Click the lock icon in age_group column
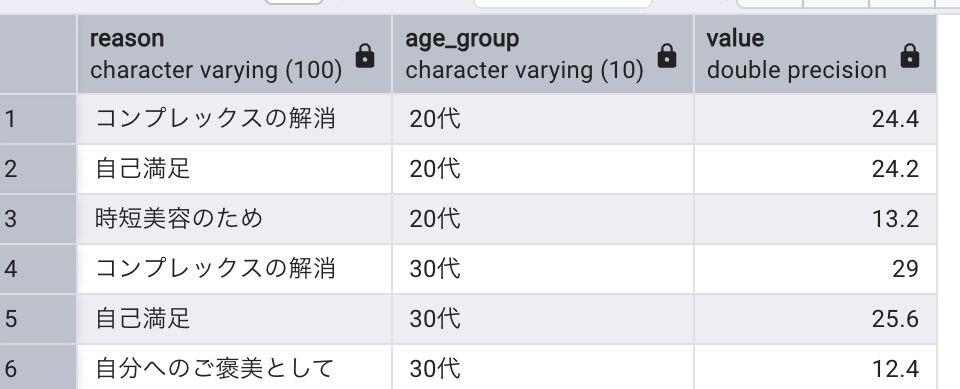Viewport: 960px width, 389px height. pos(667,56)
